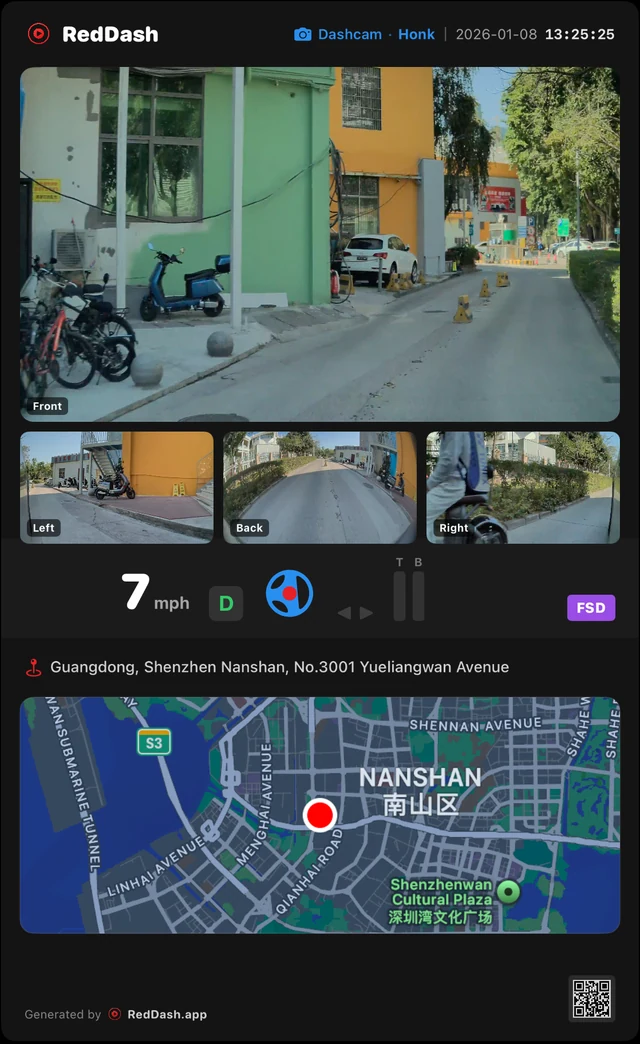Click the red position marker on map

(x=320, y=814)
